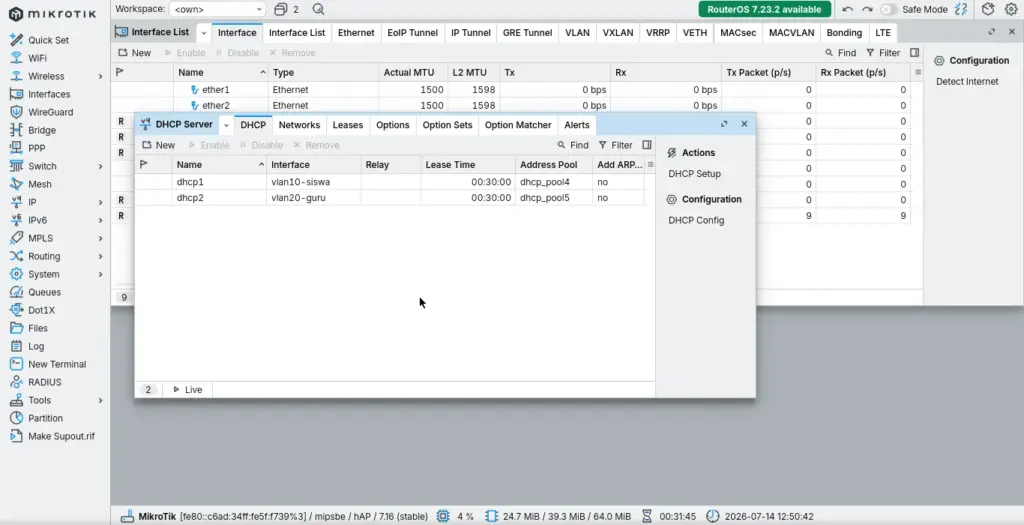Open the Interface List window title dropdown
The width and height of the screenshot is (1024, 525).
[203, 33]
